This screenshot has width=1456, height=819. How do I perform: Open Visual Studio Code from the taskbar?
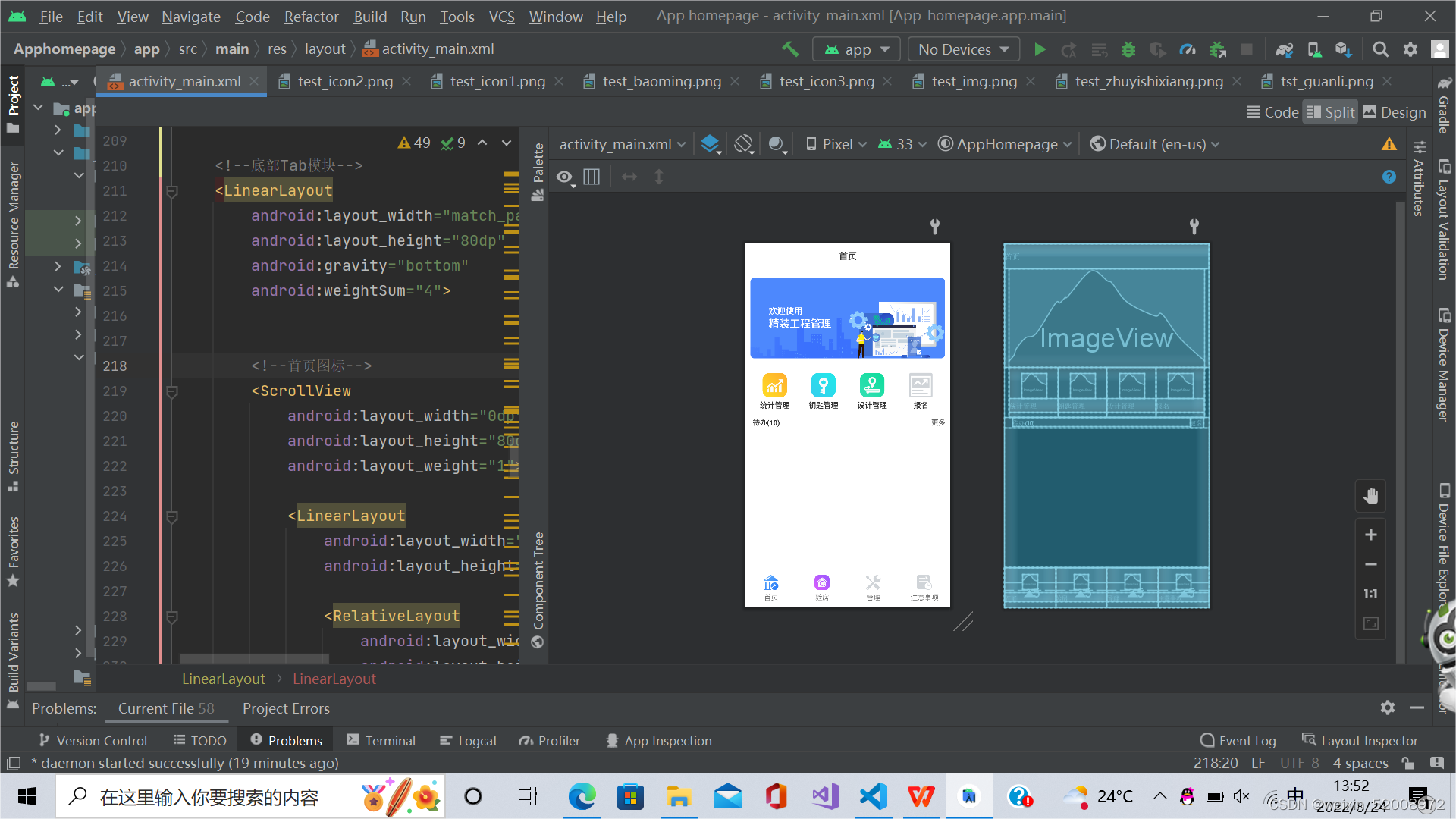pyautogui.click(x=873, y=797)
